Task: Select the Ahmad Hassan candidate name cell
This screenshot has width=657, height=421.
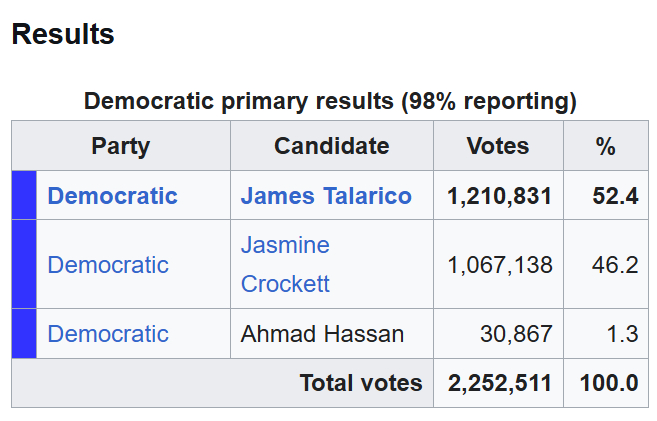Action: click(322, 334)
